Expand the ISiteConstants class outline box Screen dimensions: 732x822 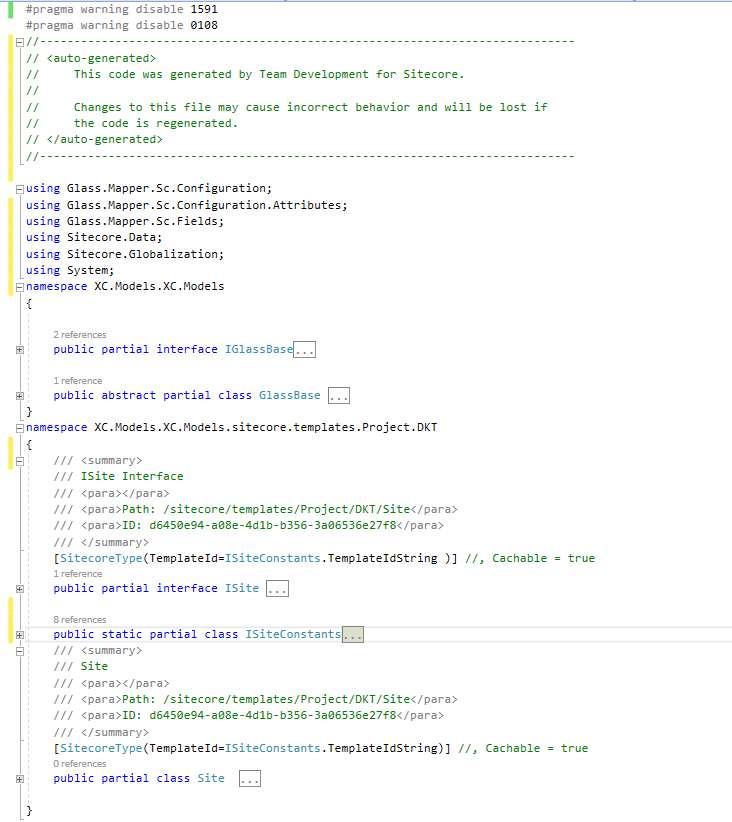click(19, 635)
